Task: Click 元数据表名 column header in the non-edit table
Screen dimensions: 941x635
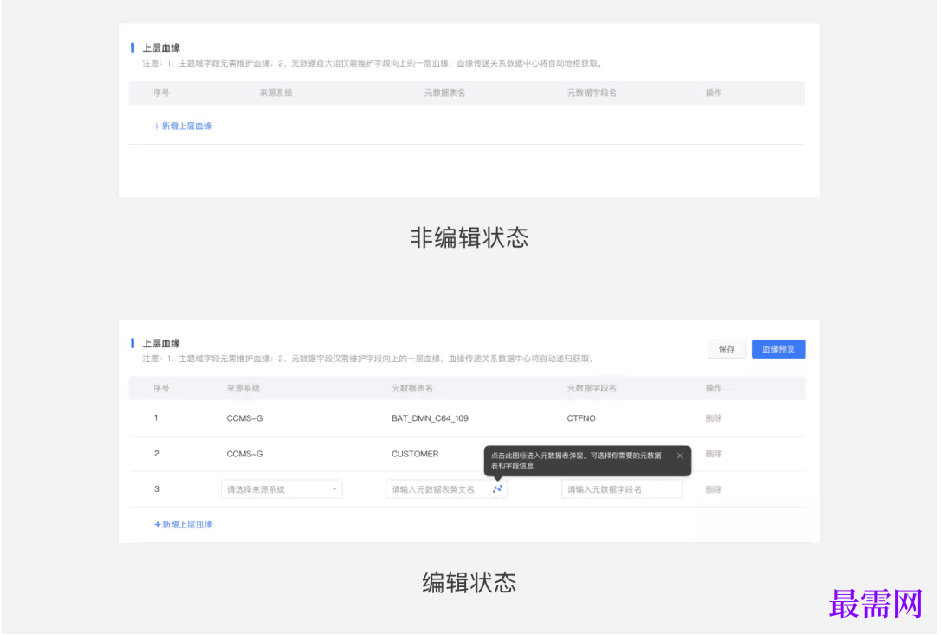Action: pos(444,92)
